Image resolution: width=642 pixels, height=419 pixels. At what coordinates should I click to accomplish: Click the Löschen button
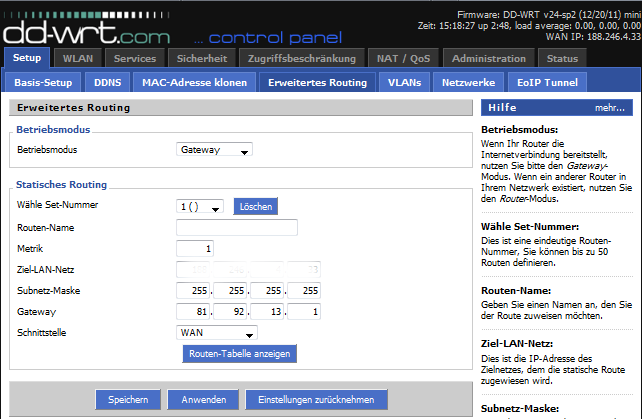point(255,206)
